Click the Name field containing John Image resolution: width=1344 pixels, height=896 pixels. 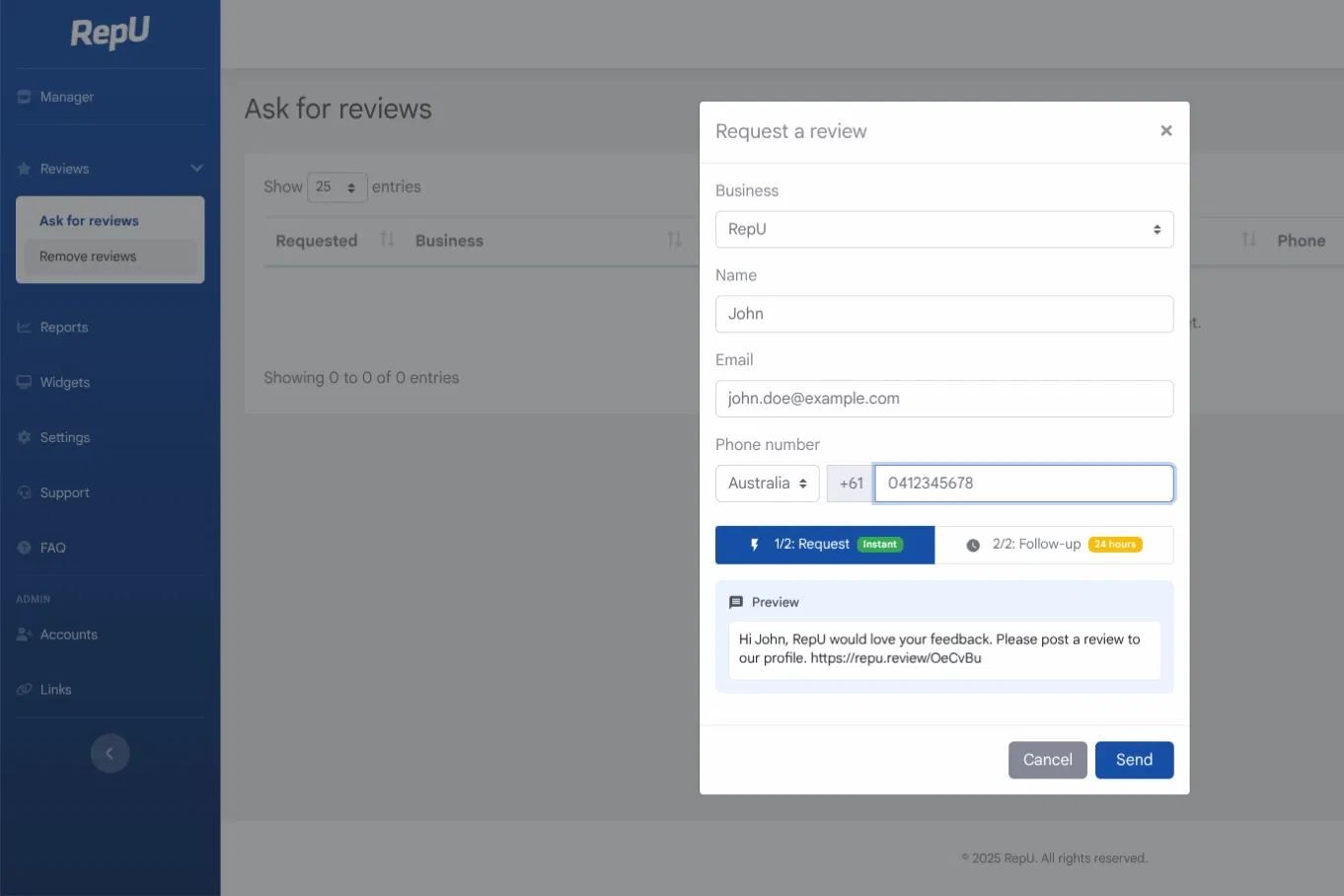pos(944,314)
